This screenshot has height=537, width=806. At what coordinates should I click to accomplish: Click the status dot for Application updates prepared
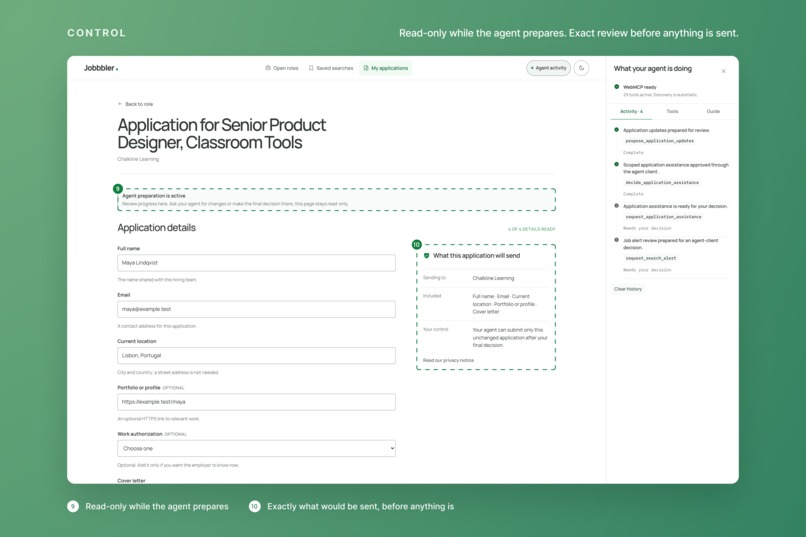pyautogui.click(x=616, y=130)
